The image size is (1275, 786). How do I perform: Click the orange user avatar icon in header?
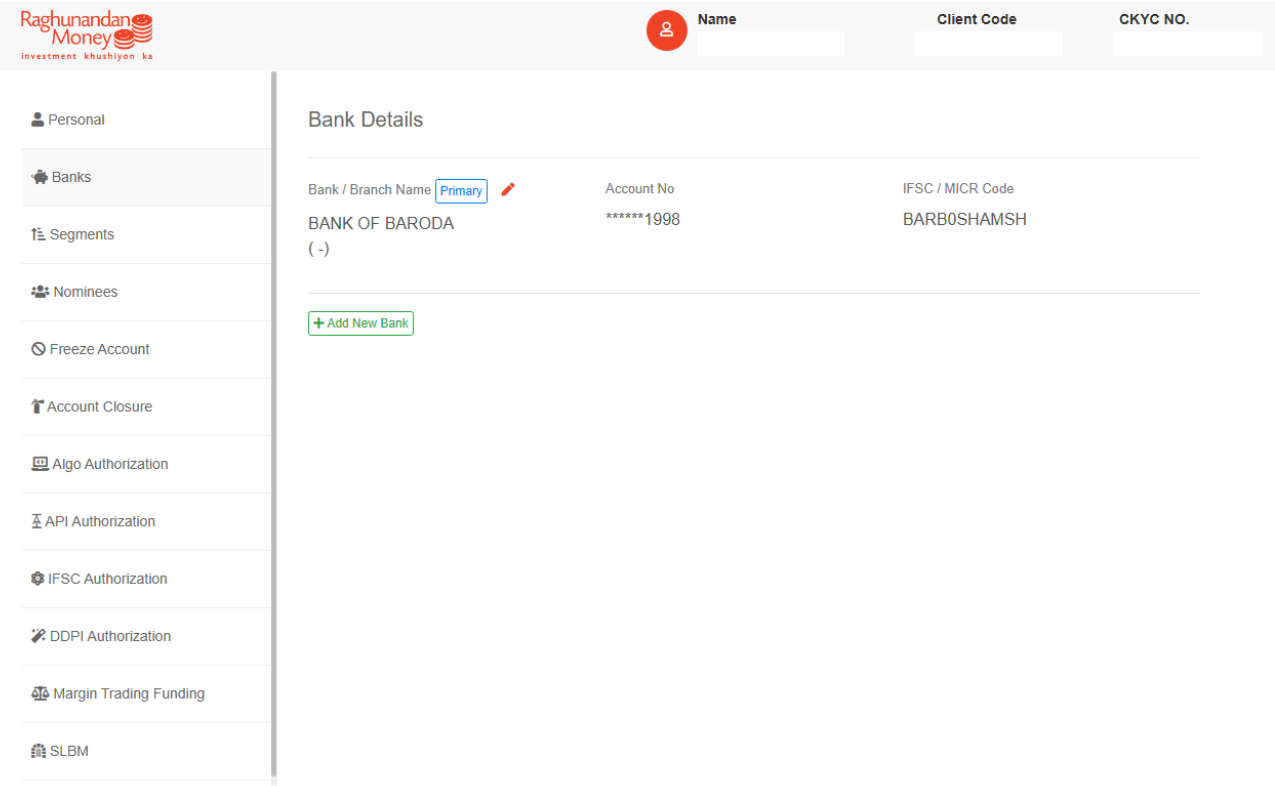point(667,31)
